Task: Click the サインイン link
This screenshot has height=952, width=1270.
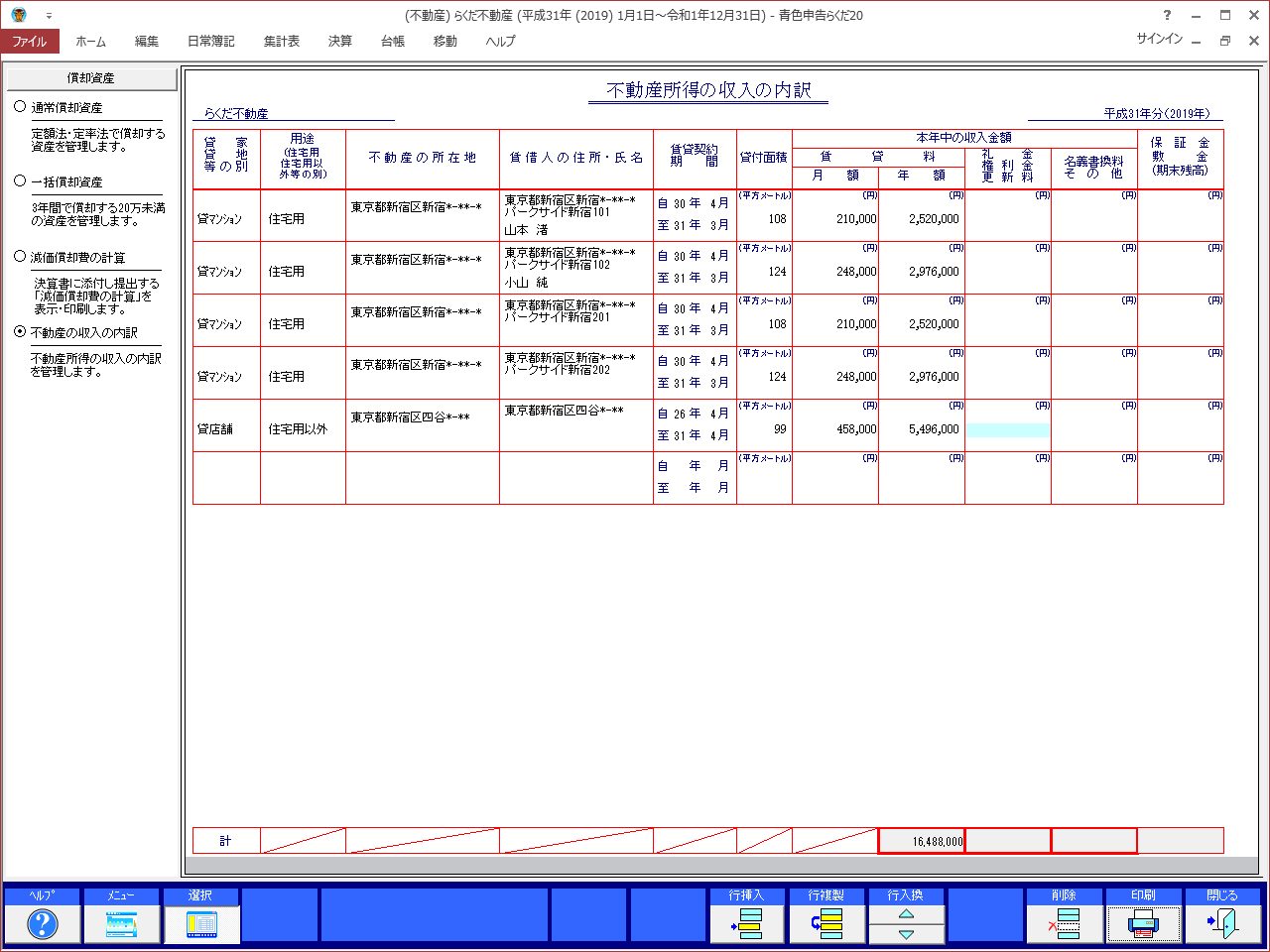Action: point(1159,39)
